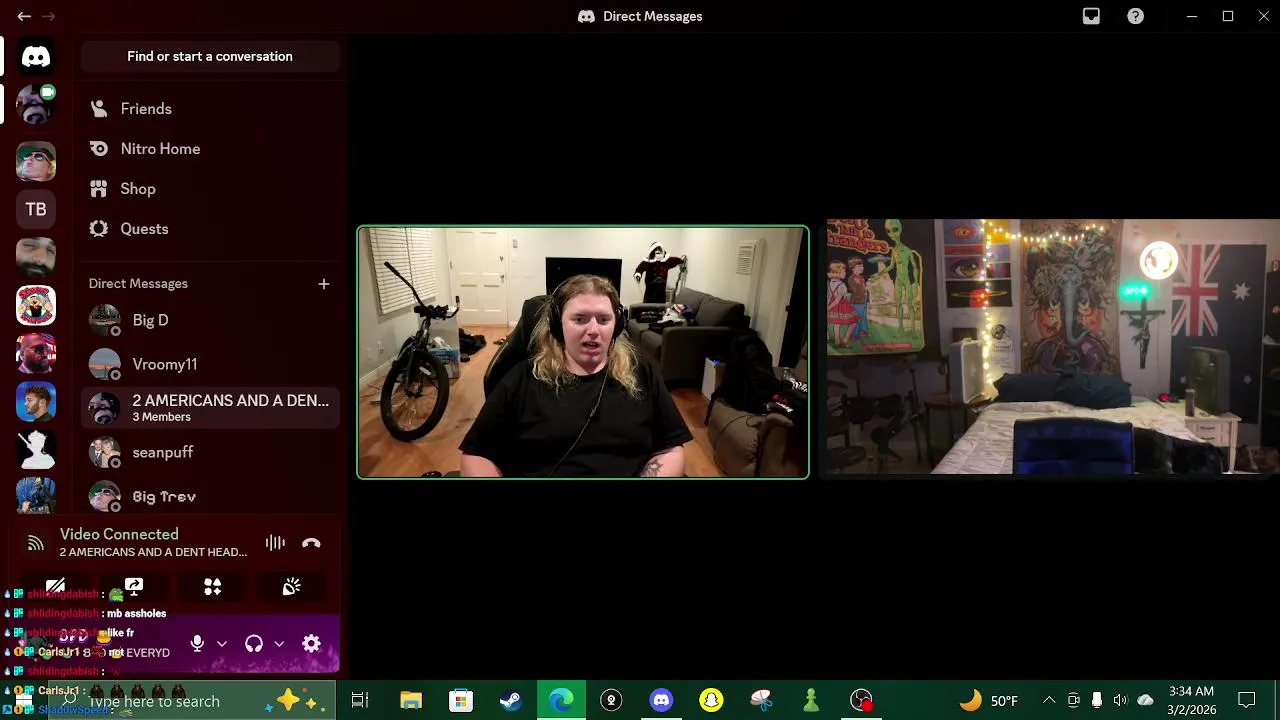
Task: Open Windows notification center
Action: coord(1247,701)
